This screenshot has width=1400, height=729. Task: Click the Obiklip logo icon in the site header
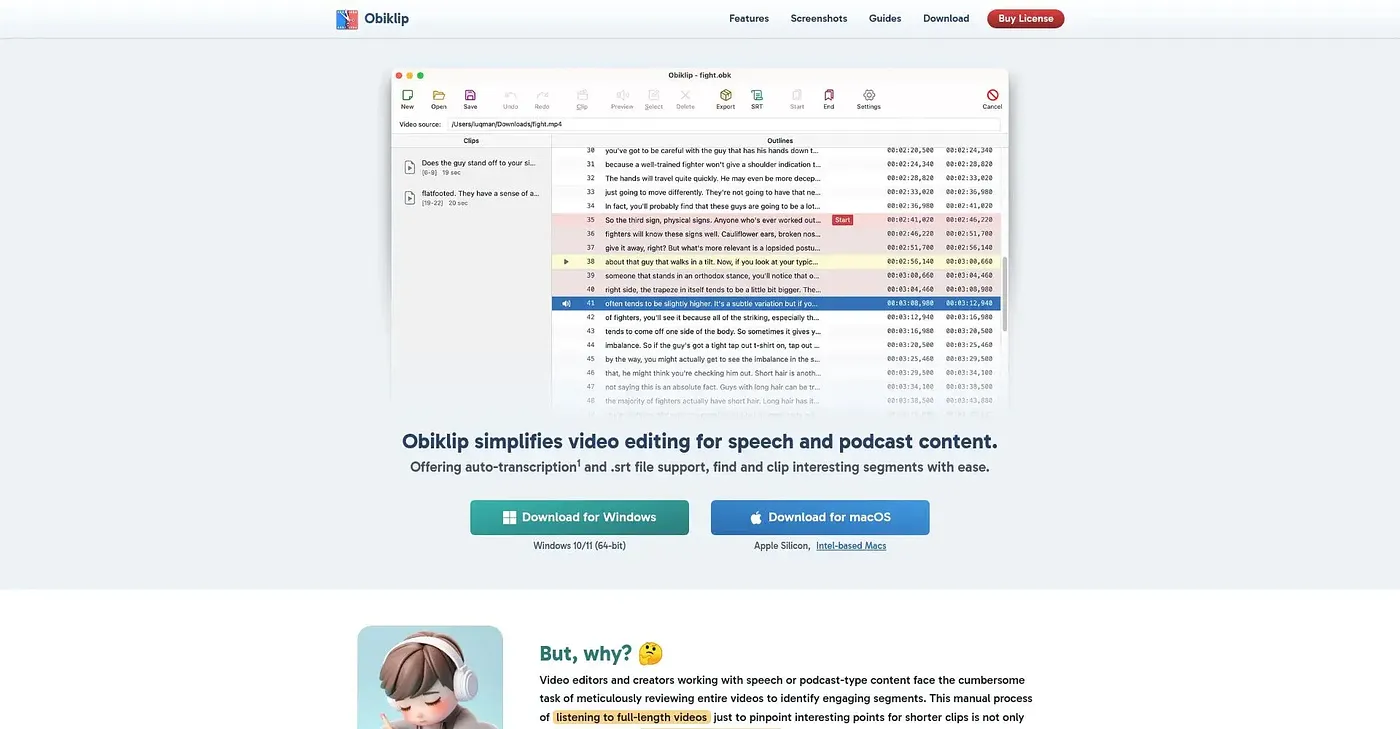tap(347, 19)
